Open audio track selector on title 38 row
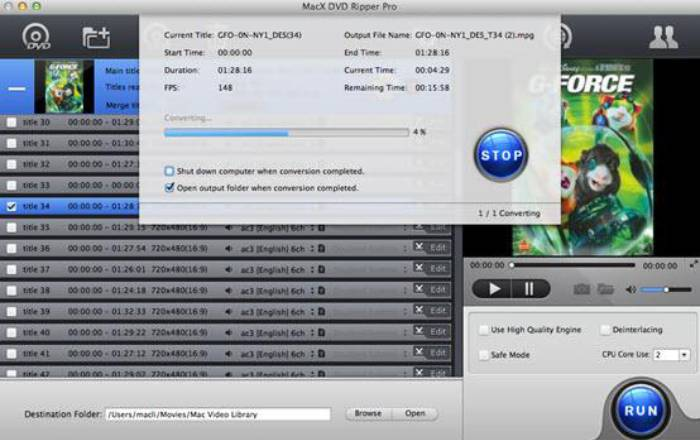 point(312,291)
